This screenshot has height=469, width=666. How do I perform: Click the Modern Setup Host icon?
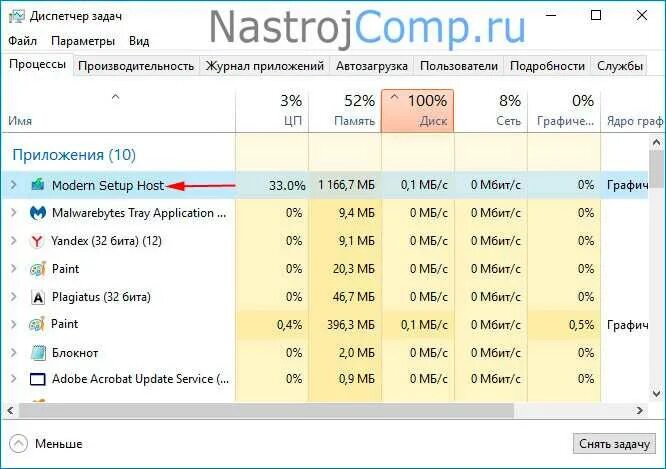[x=38, y=185]
